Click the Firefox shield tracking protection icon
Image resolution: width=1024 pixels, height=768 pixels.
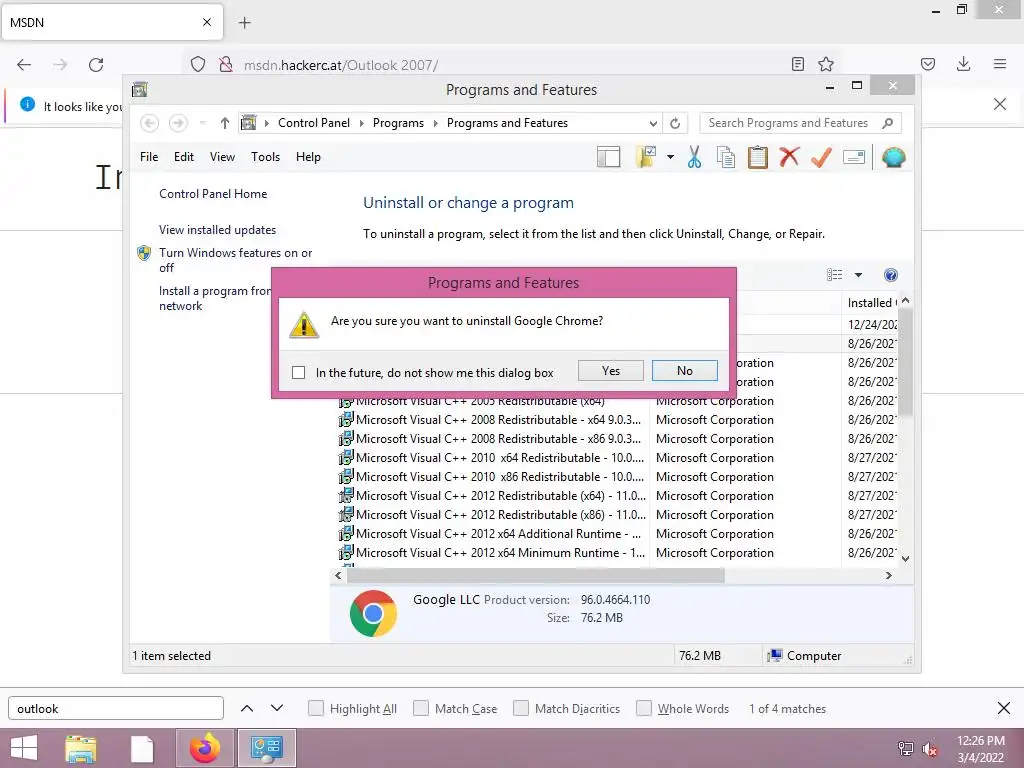coord(198,64)
